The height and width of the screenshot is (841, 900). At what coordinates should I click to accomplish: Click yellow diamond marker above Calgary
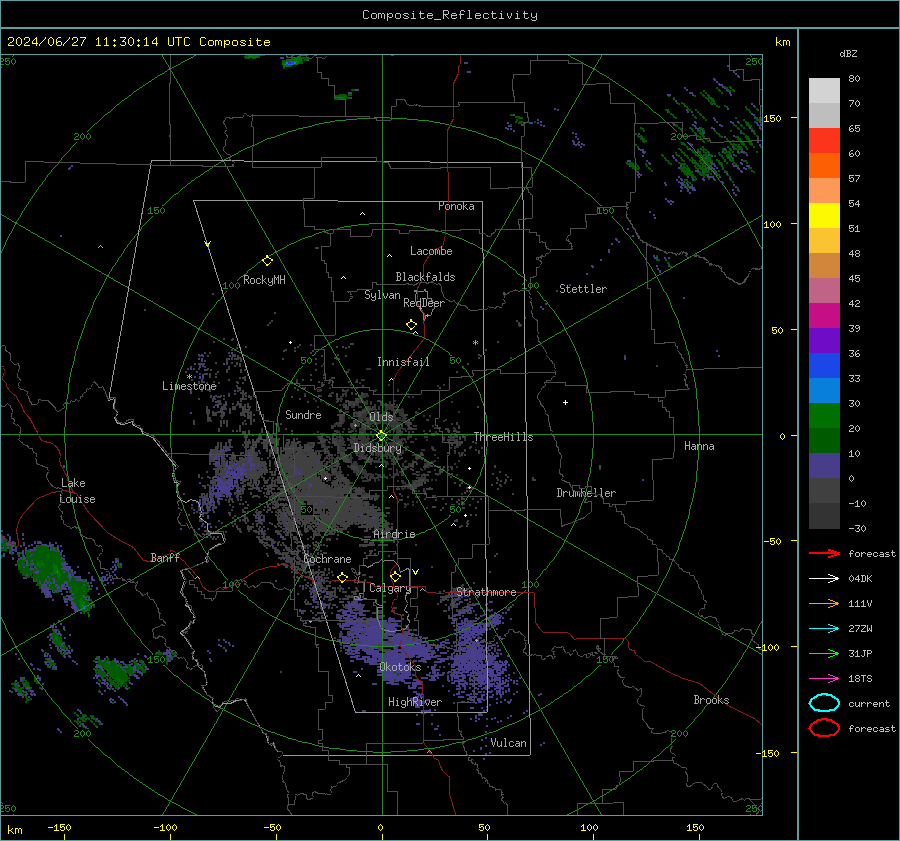click(395, 576)
